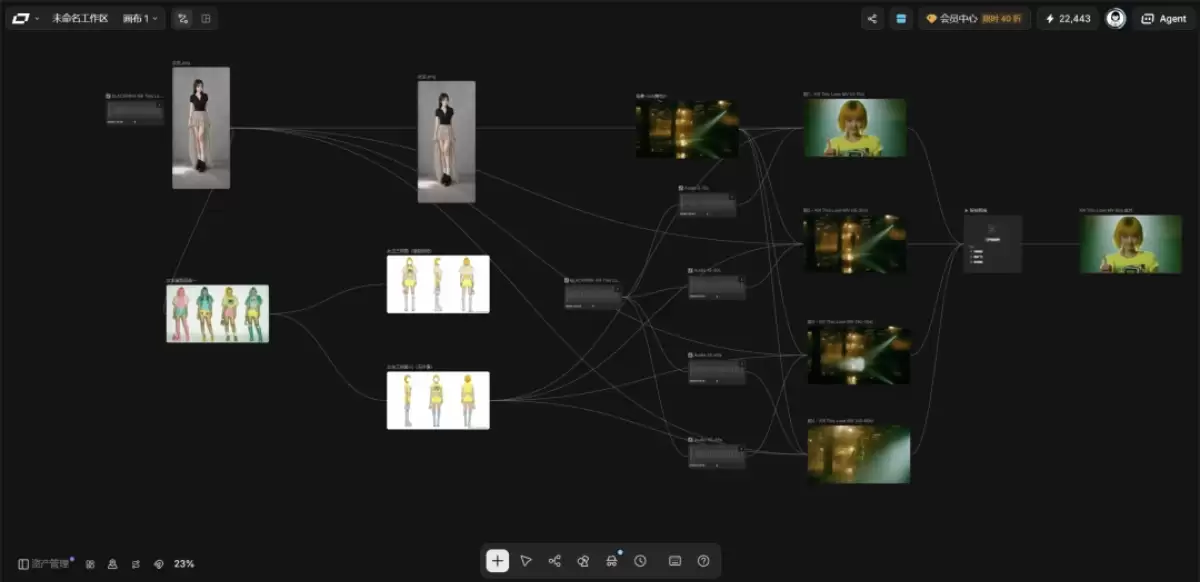Viewport: 1200px width, 582px height.
Task: Select the second Audio node
Action: click(x=717, y=287)
